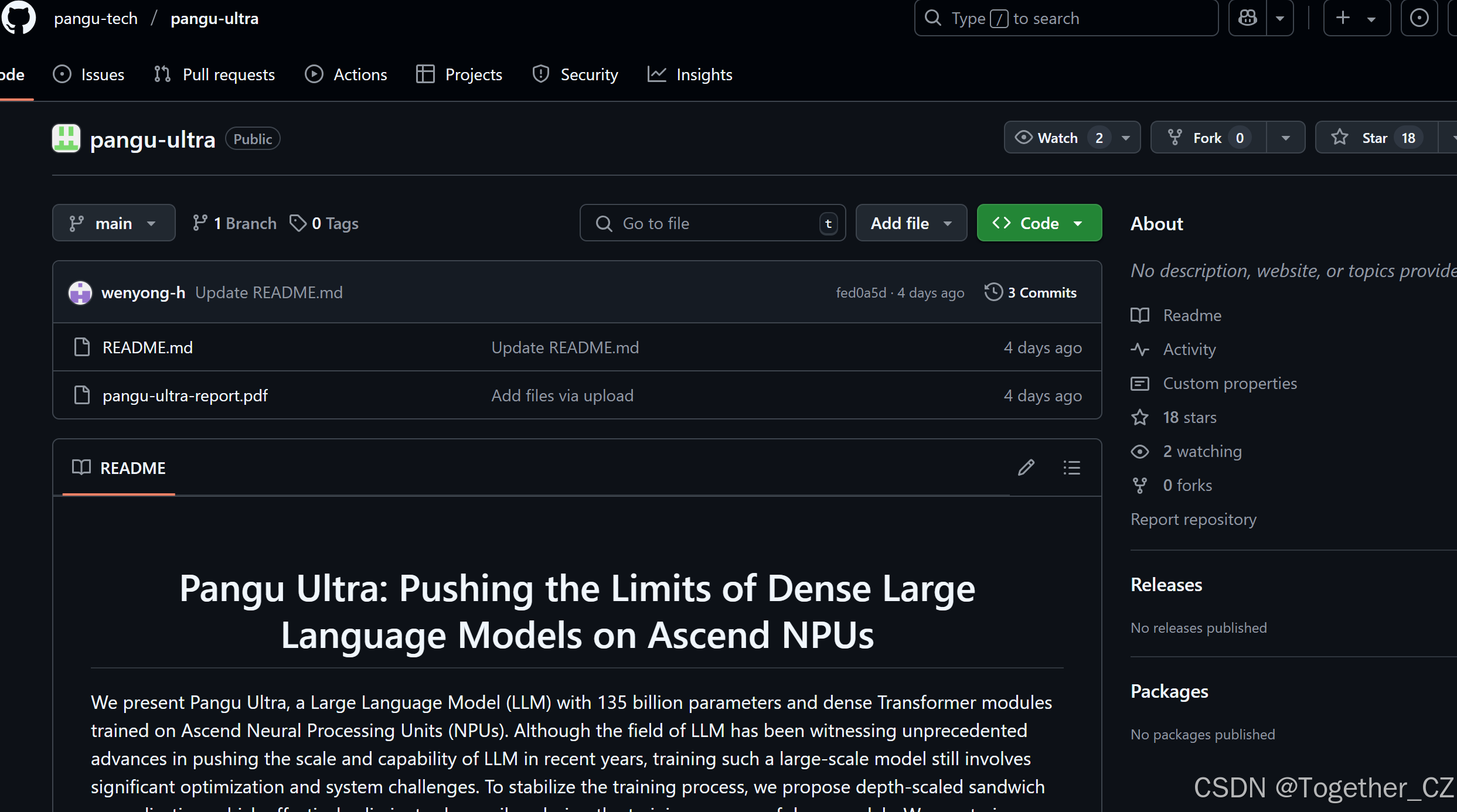
Task: Watch the repository
Action: 1058,137
